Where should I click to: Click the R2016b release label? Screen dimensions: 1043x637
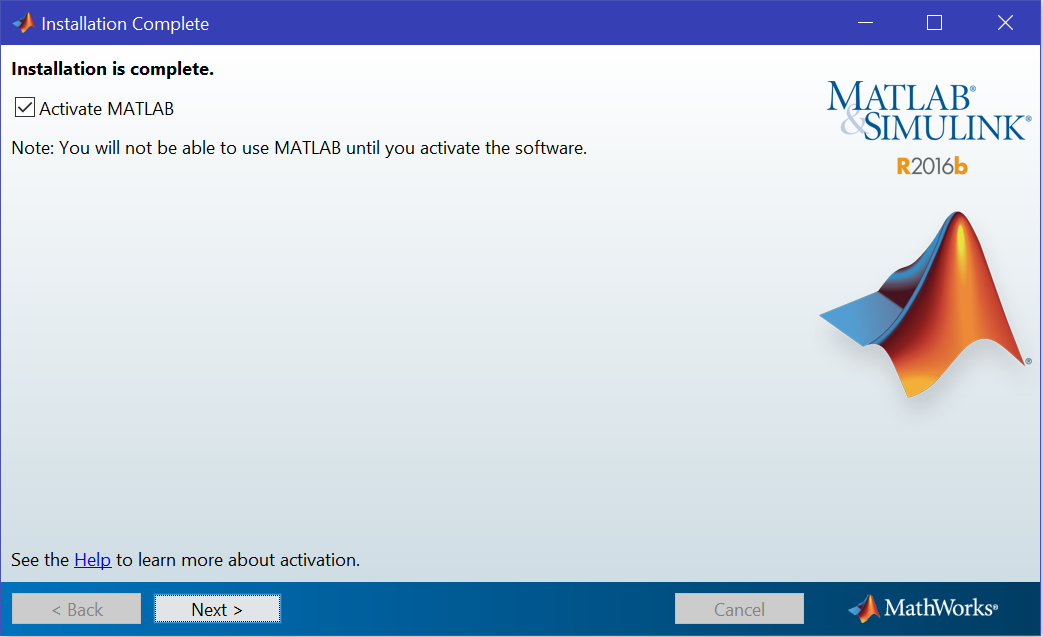click(x=931, y=166)
